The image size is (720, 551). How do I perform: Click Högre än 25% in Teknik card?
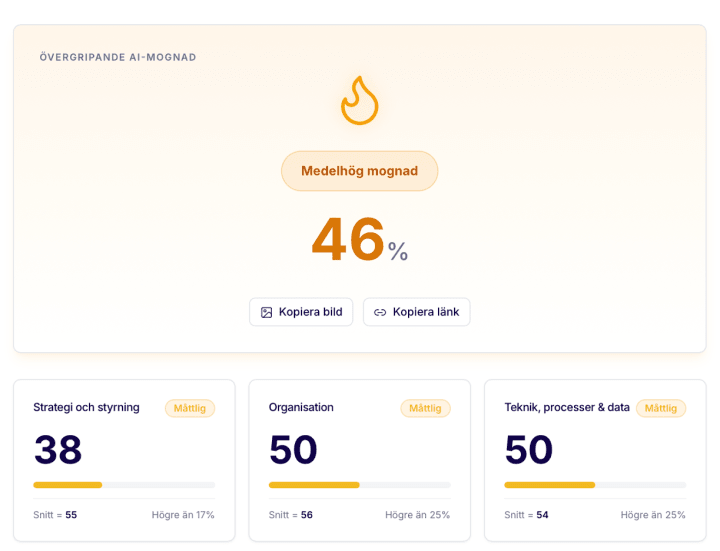coord(653,515)
